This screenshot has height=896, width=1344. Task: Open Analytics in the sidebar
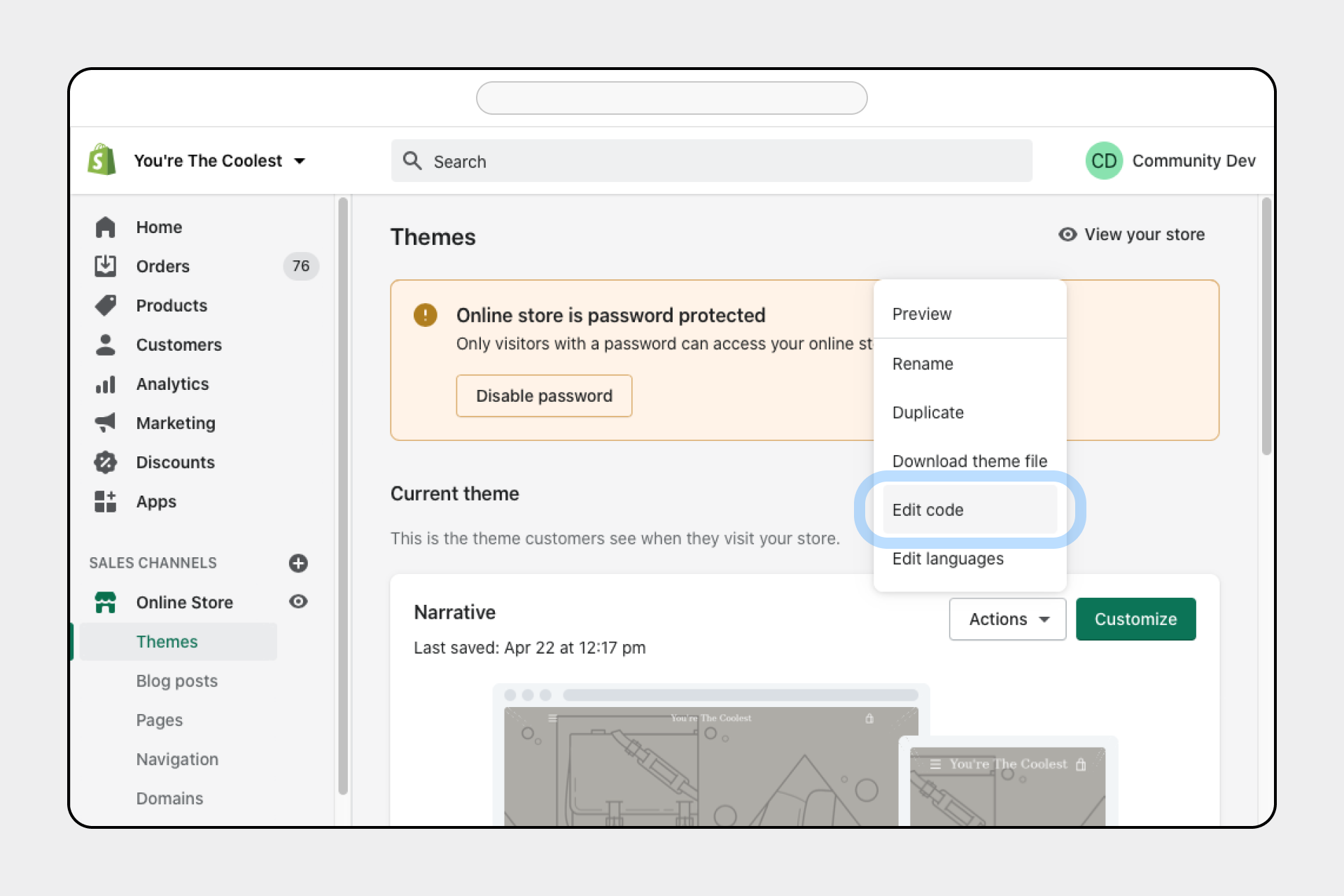pyautogui.click(x=172, y=384)
